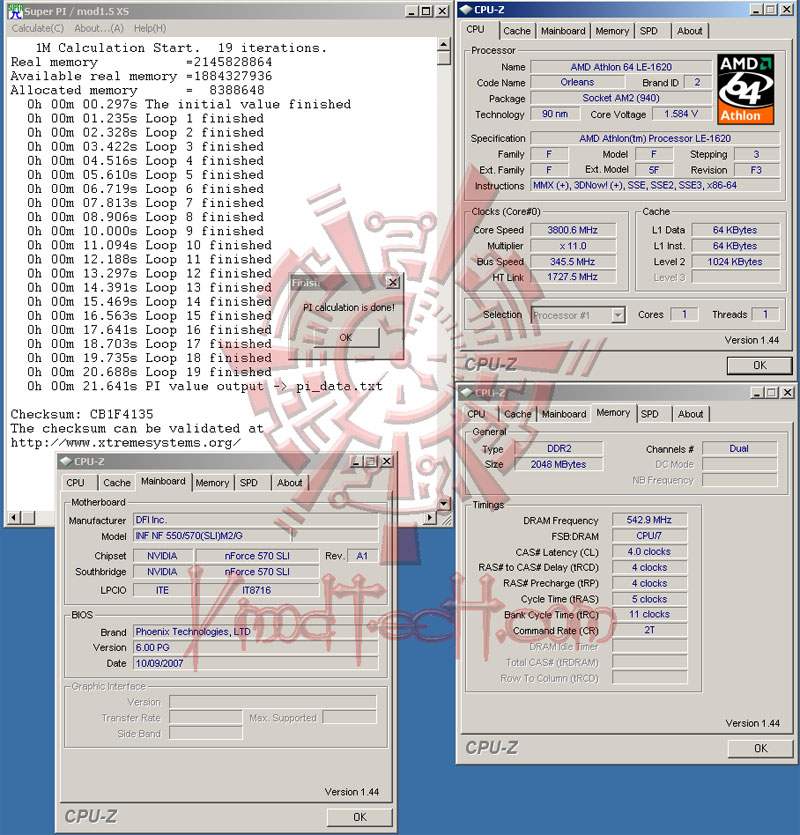Click the xtremesystems.org URL in Super PI
The height and width of the screenshot is (835, 800).
[126, 443]
